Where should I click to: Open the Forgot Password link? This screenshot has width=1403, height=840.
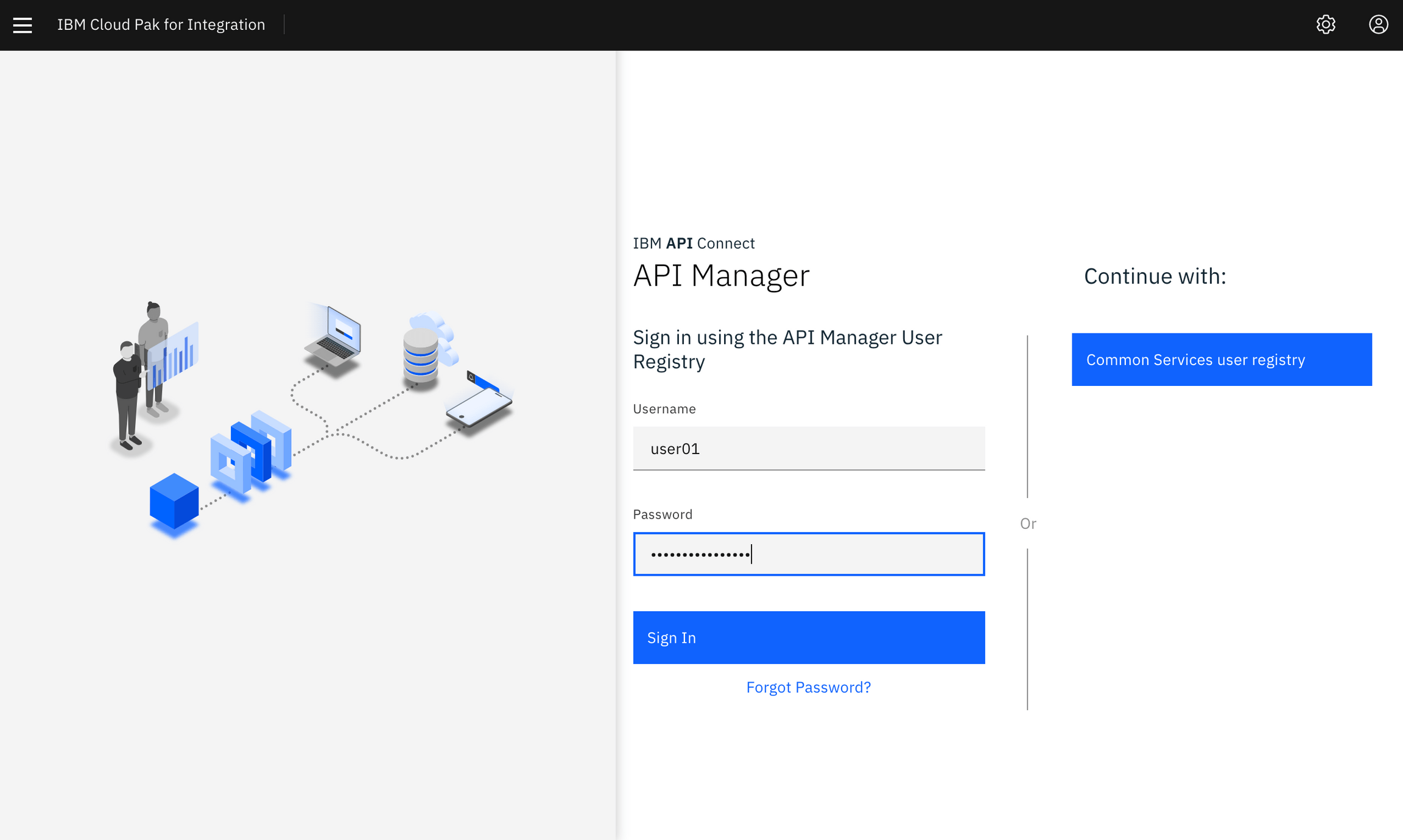click(x=809, y=687)
